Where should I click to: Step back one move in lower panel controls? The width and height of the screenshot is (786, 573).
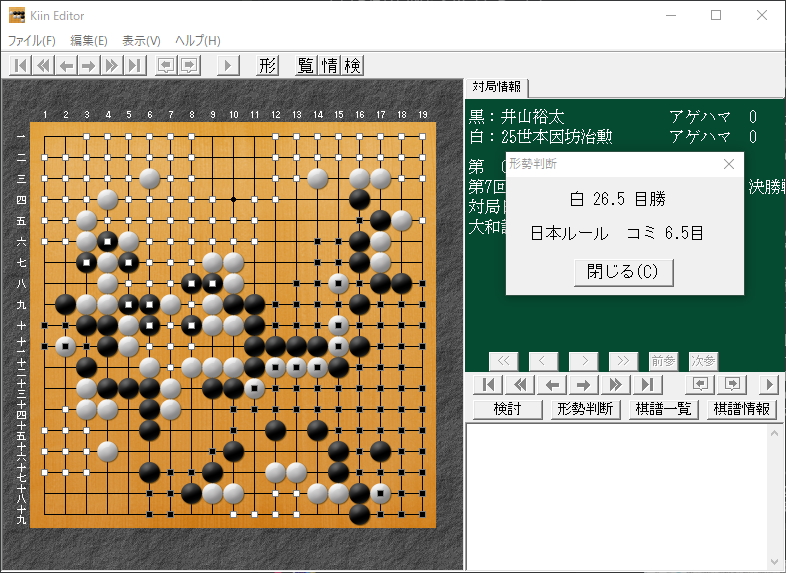(x=552, y=385)
